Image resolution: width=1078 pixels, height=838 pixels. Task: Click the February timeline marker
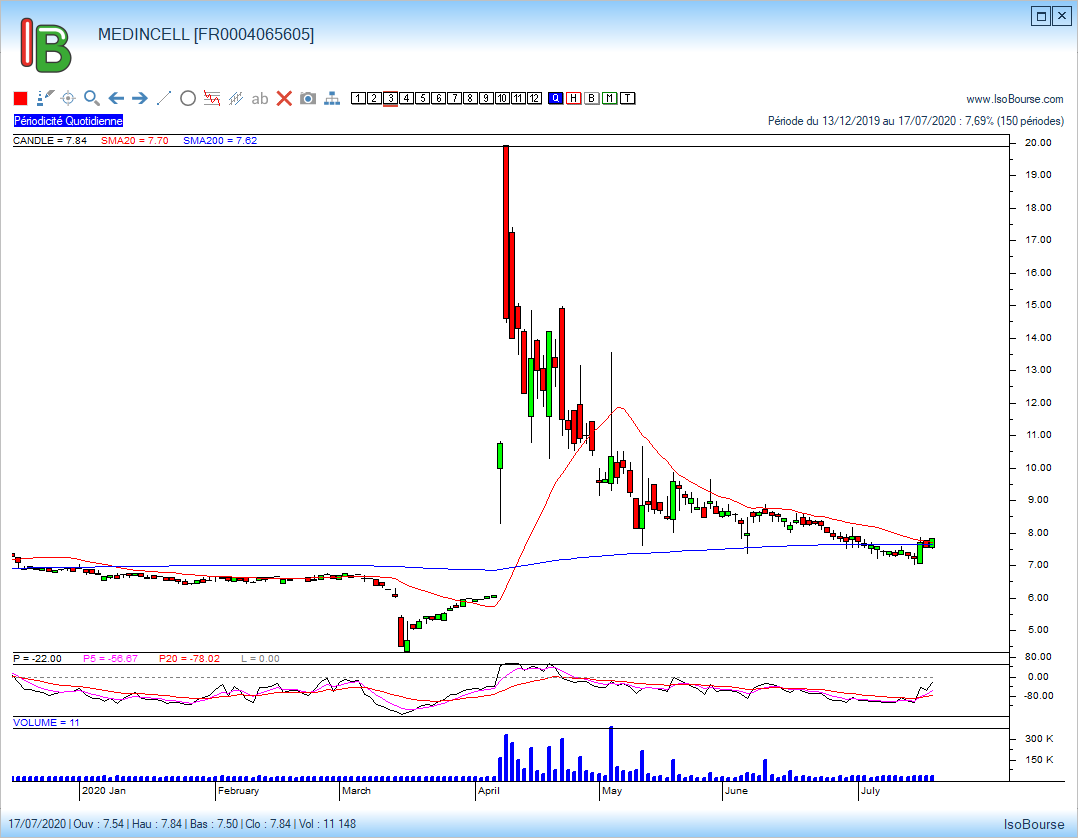239,791
